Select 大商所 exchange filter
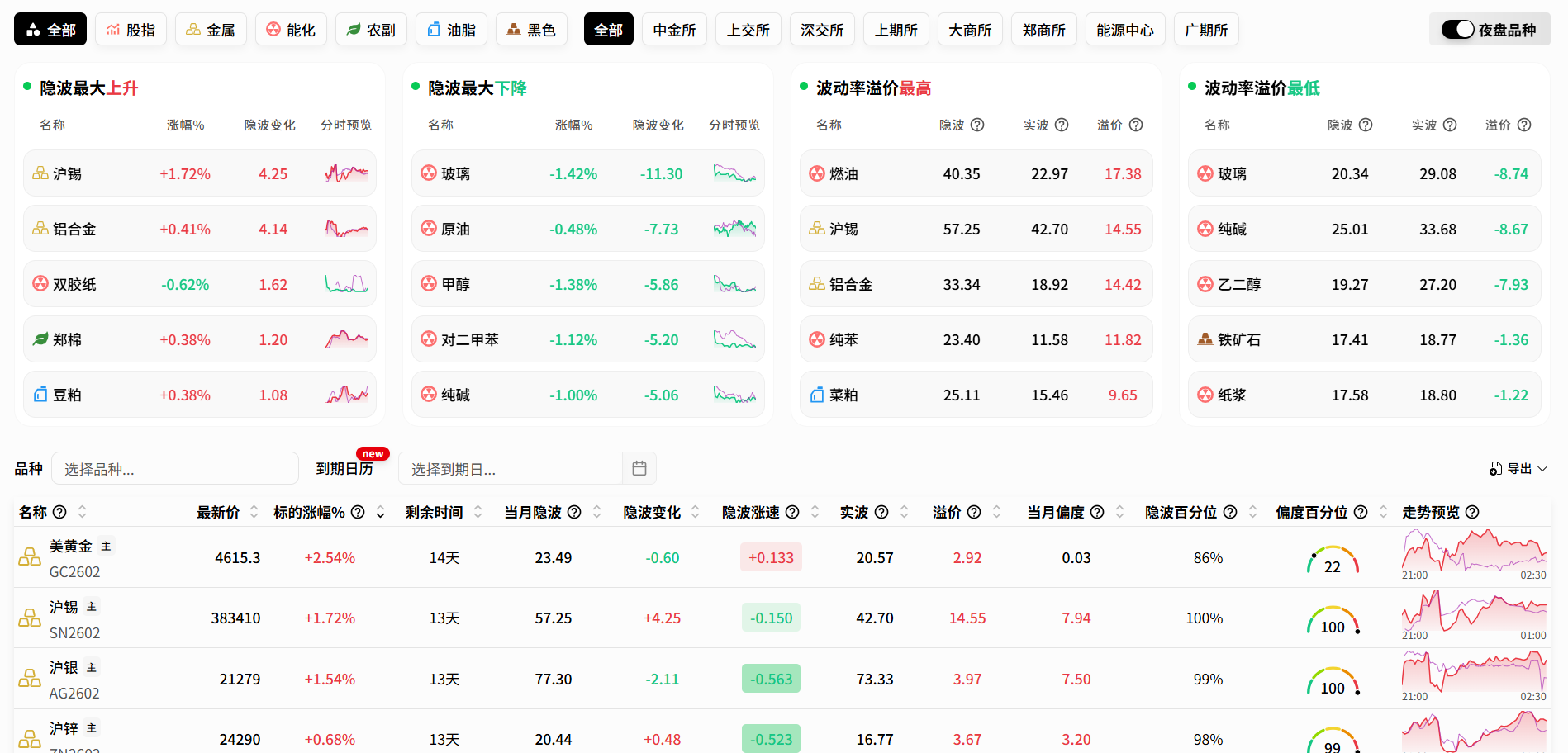Screen dimensions: 1568x753 coord(970,30)
